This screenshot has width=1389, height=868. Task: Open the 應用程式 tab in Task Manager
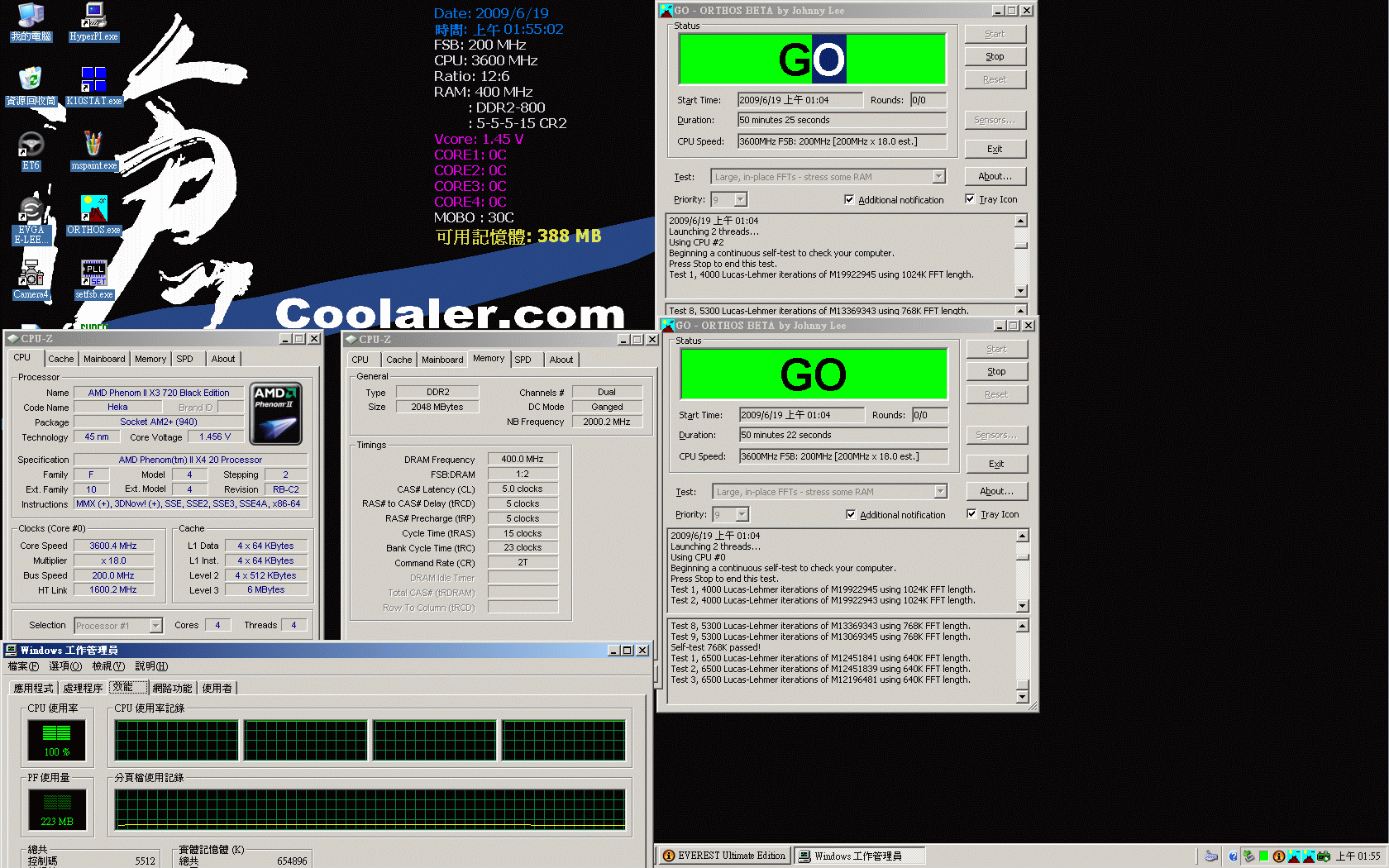tap(33, 688)
